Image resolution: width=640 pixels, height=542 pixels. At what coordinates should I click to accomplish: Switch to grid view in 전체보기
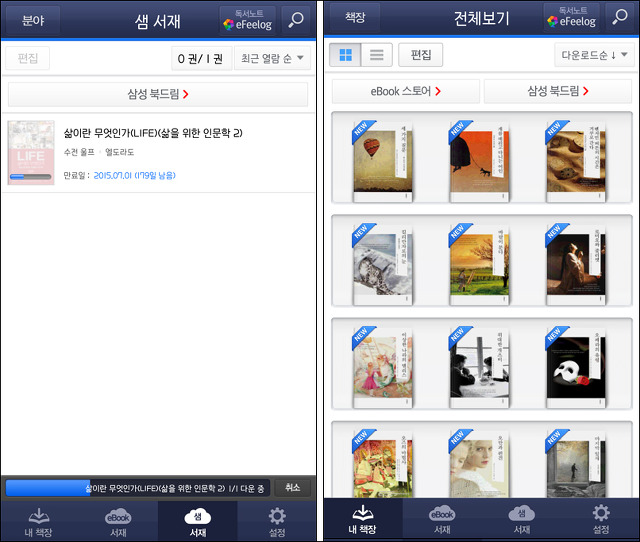click(x=345, y=55)
